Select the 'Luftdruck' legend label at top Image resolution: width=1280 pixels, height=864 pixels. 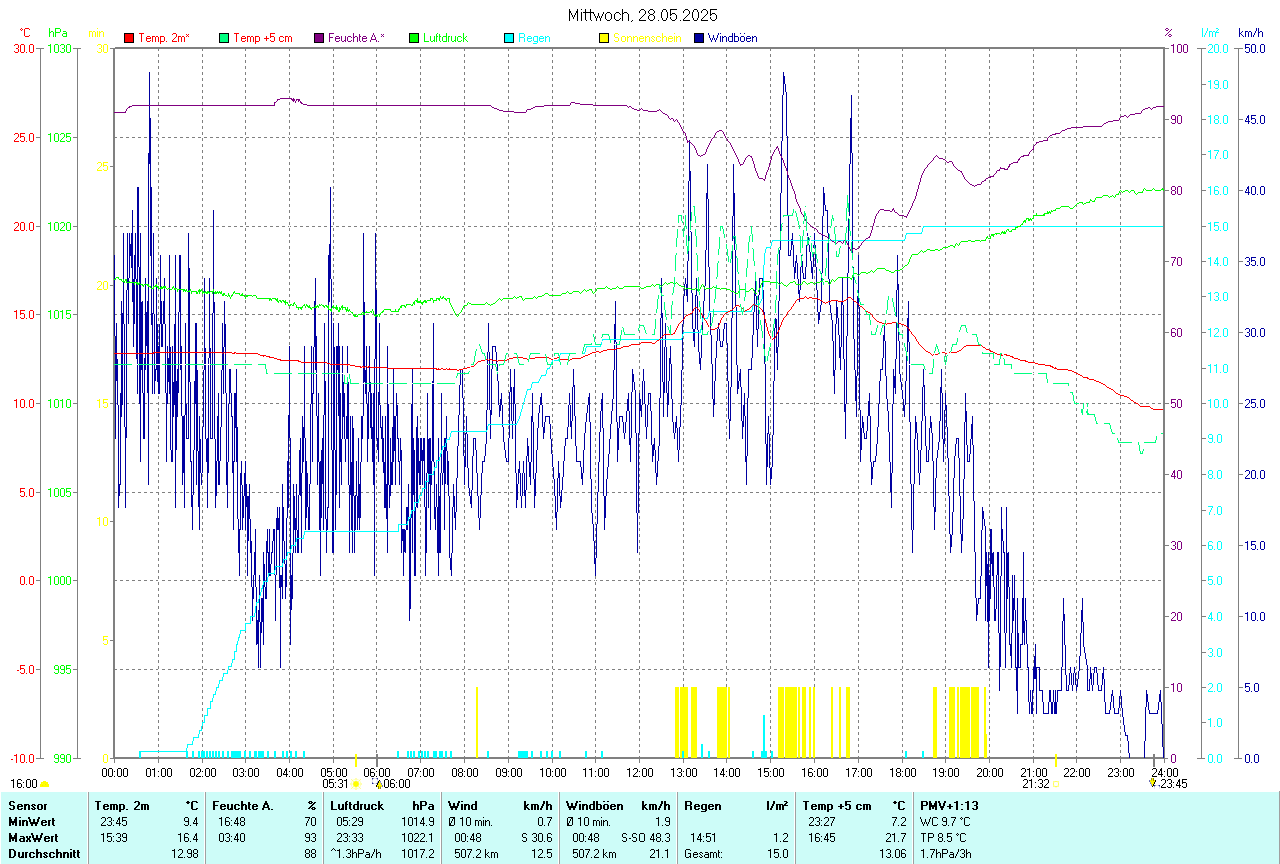point(445,38)
